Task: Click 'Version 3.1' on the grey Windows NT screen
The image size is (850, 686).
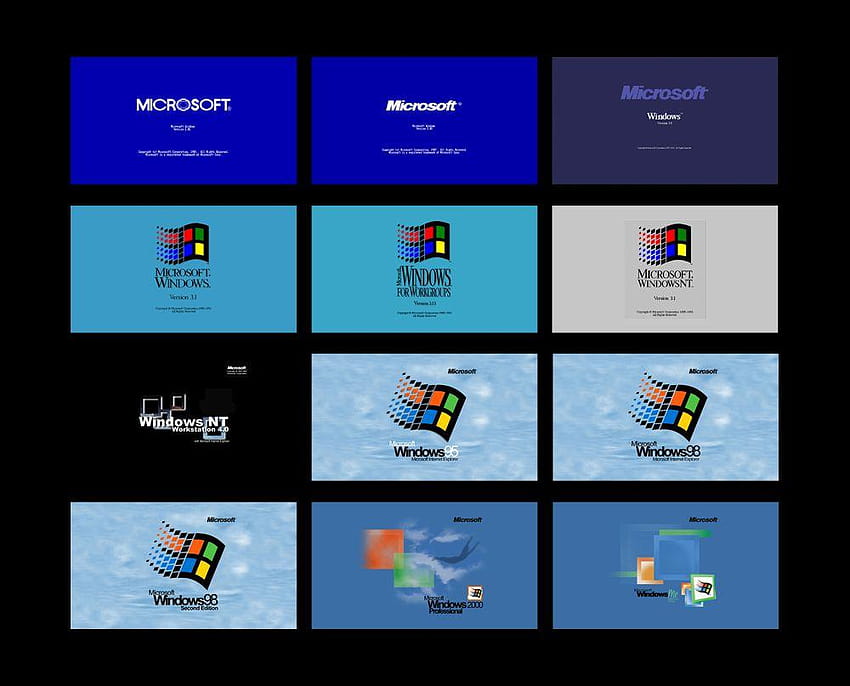Action: point(665,298)
